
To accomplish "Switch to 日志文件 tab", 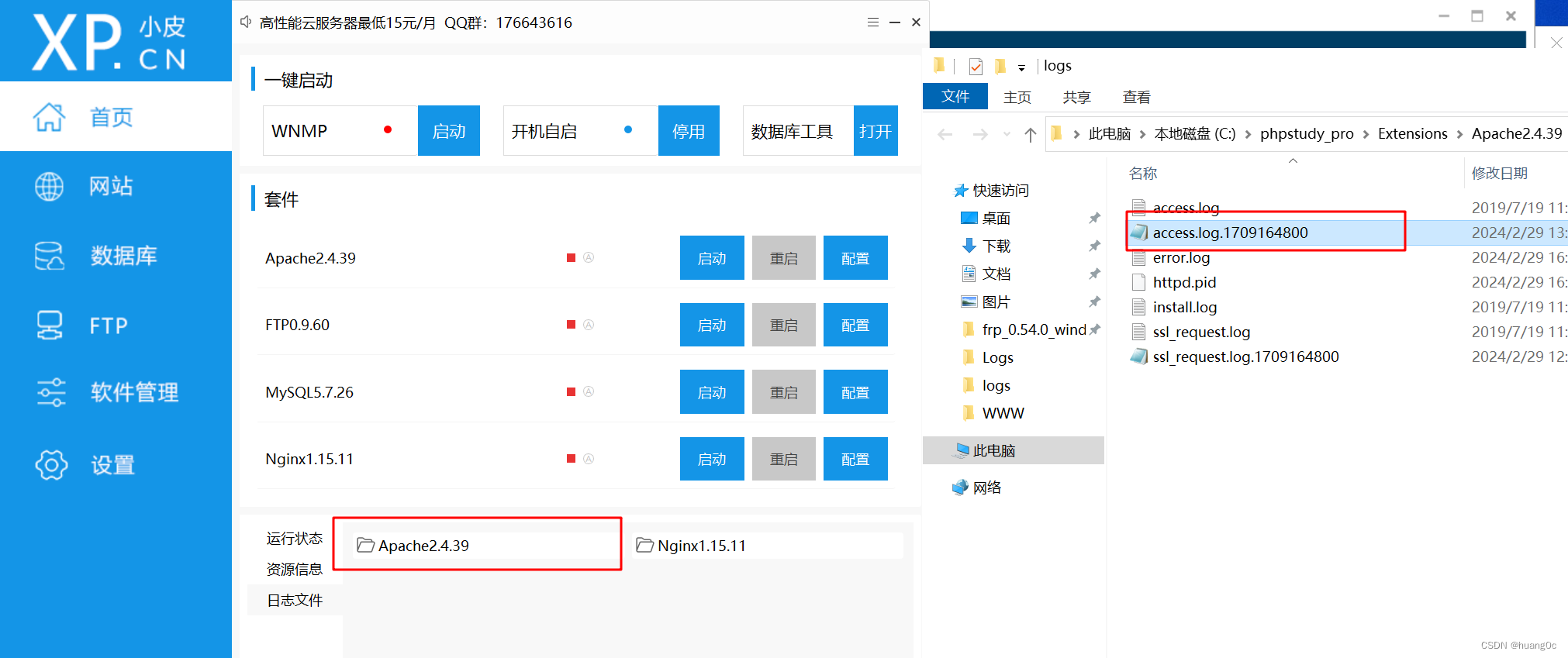I will click(295, 600).
